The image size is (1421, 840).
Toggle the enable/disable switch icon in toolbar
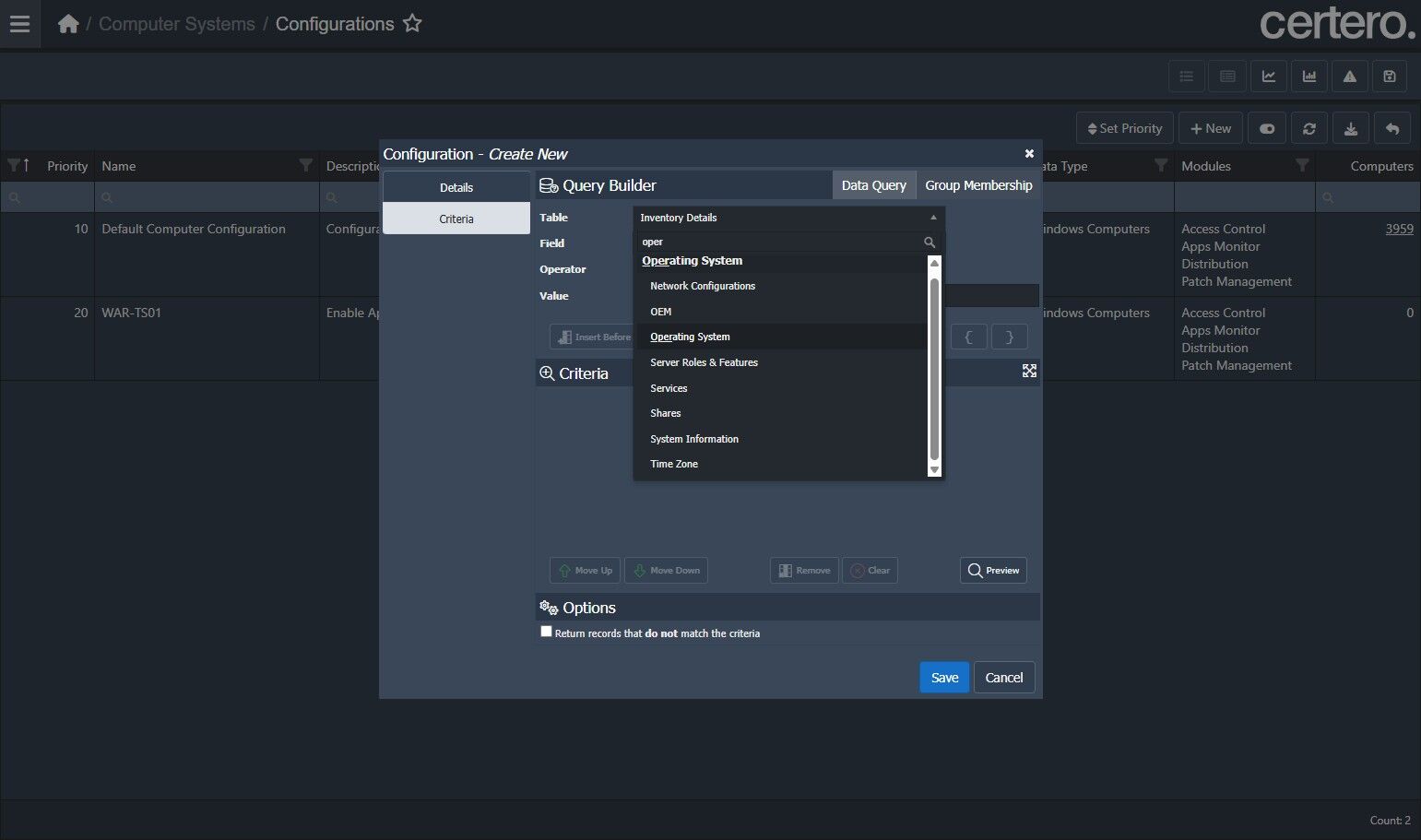coord(1267,129)
